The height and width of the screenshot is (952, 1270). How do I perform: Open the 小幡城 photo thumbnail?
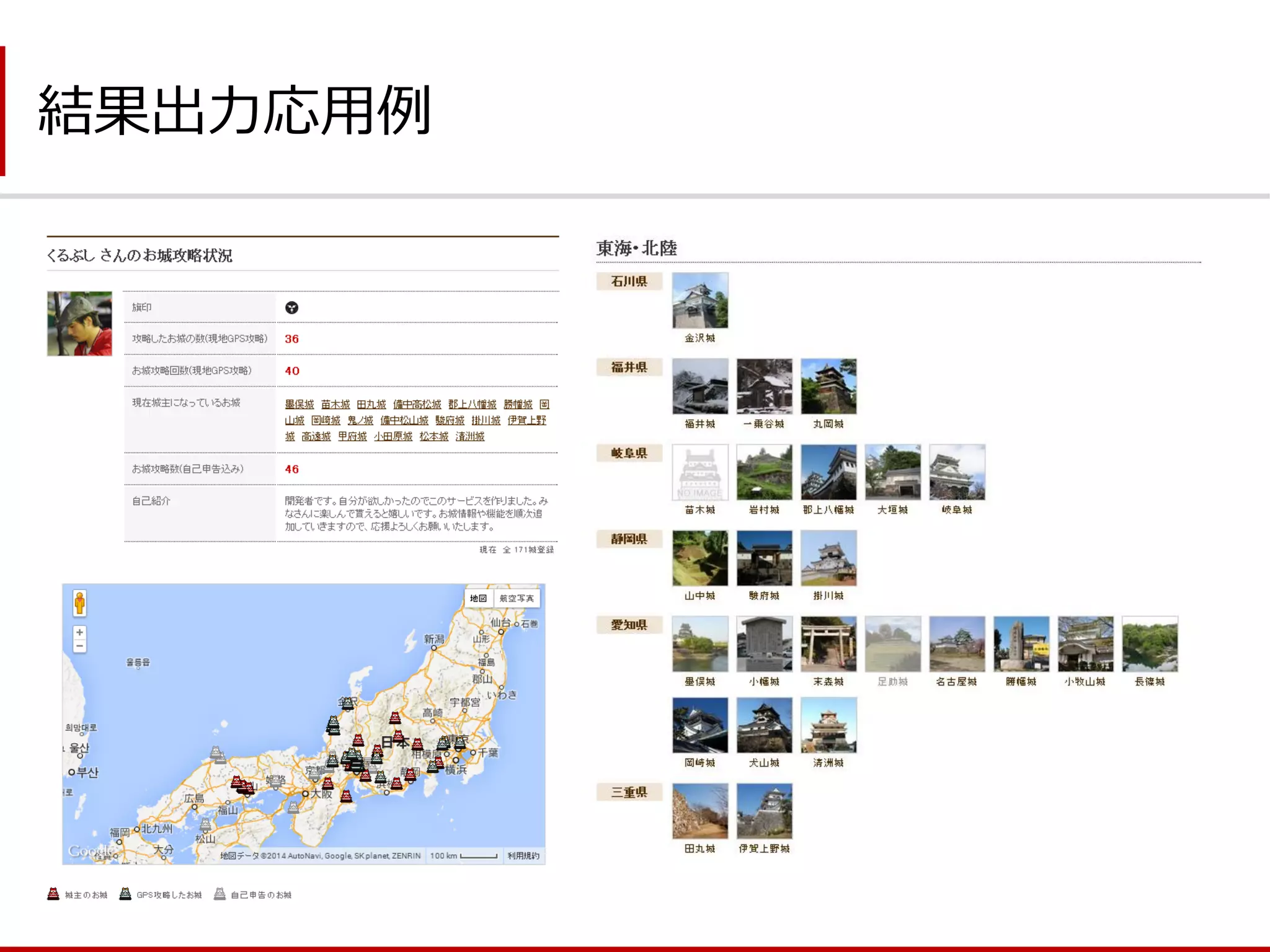(765, 644)
